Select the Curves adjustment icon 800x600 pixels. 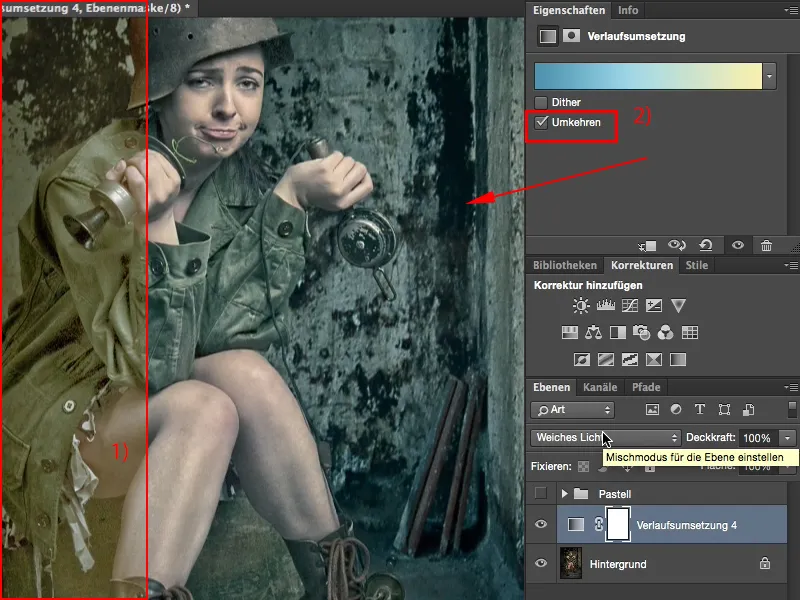(x=629, y=305)
